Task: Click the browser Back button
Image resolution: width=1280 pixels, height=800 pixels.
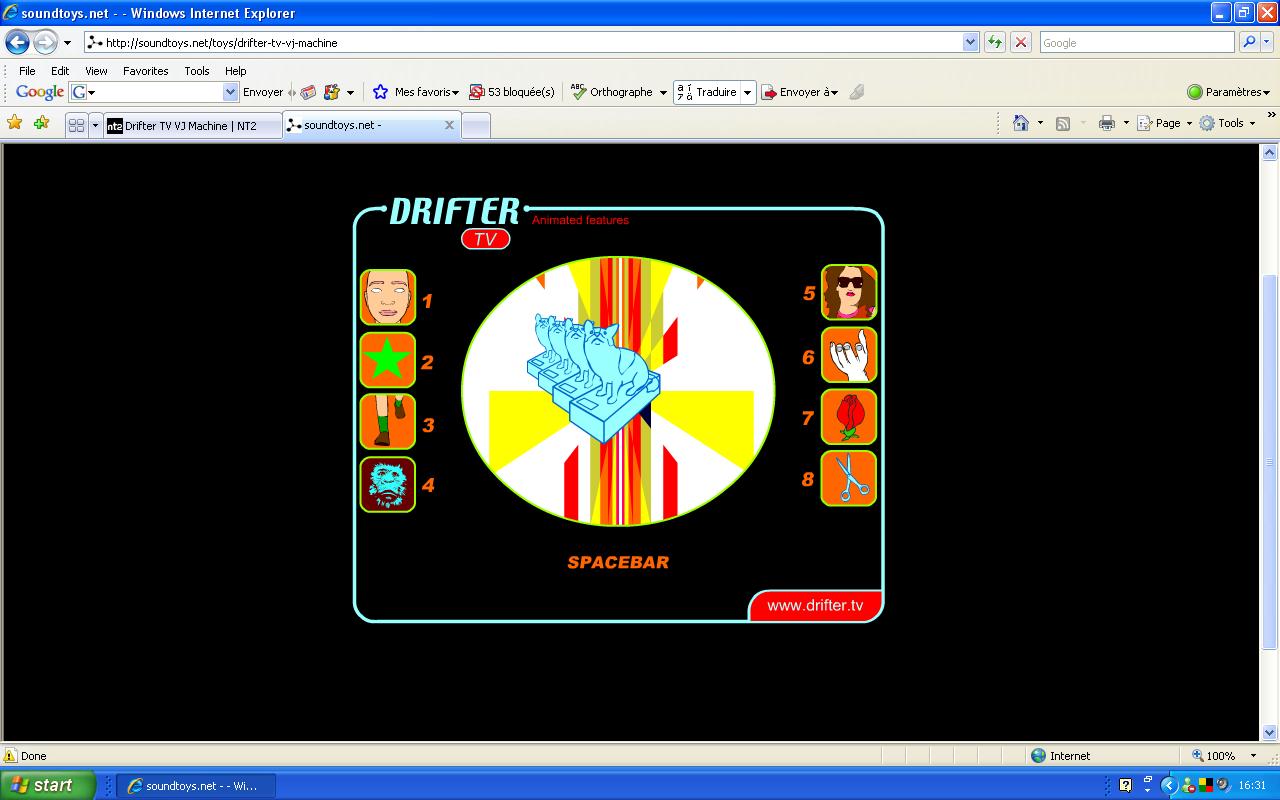Action: click(x=17, y=42)
